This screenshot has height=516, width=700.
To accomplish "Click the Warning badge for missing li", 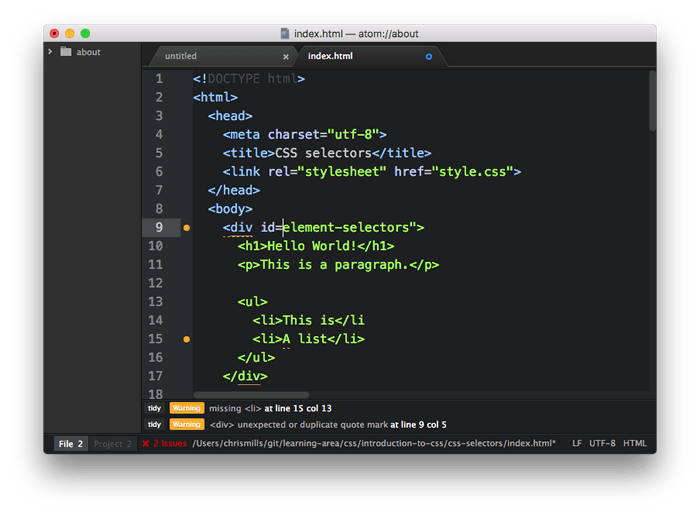I will (187, 408).
